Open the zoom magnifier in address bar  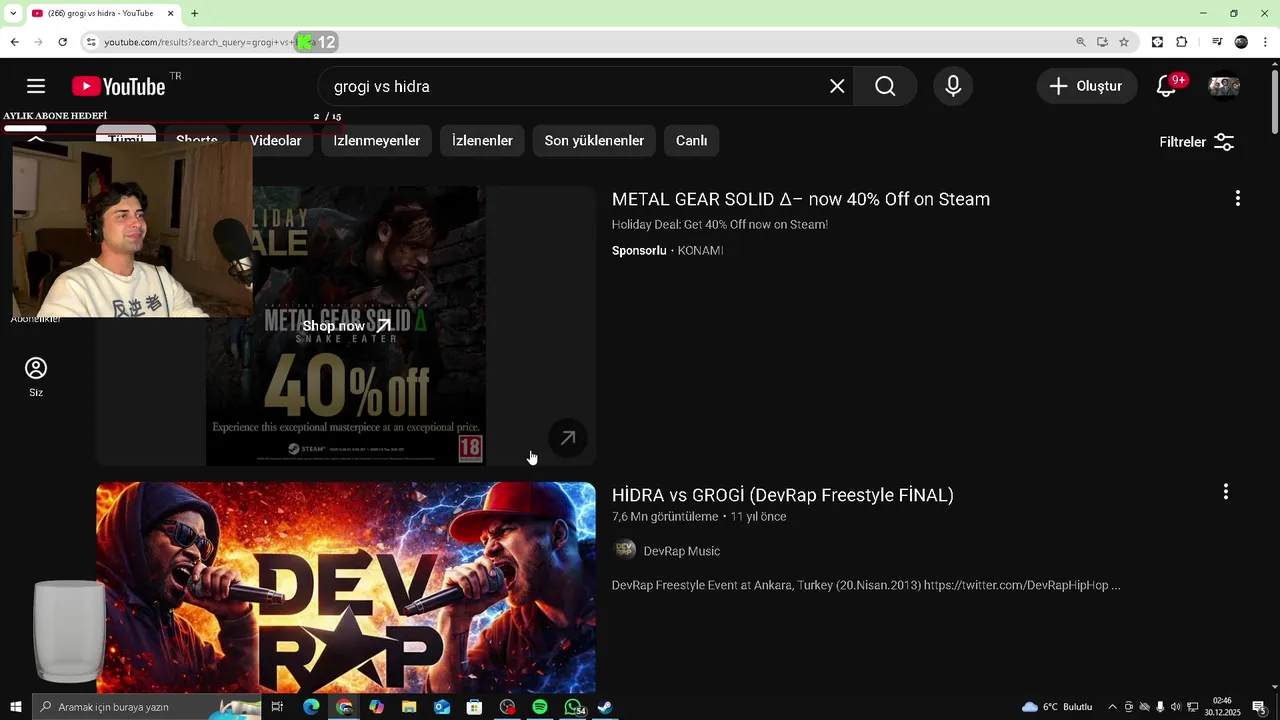coord(1081,42)
